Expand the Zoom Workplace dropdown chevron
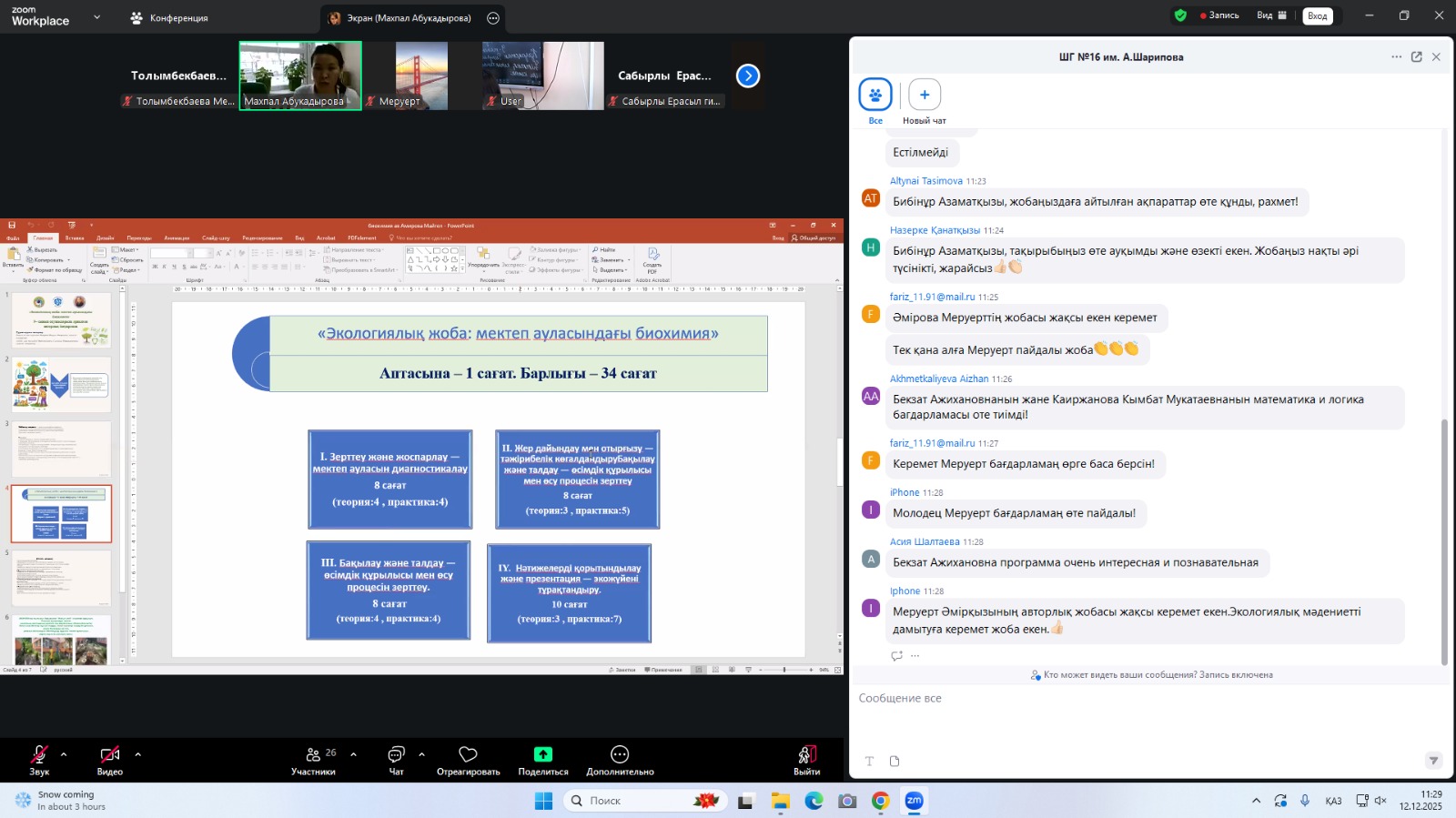This screenshot has height=818, width=1456. [x=96, y=17]
